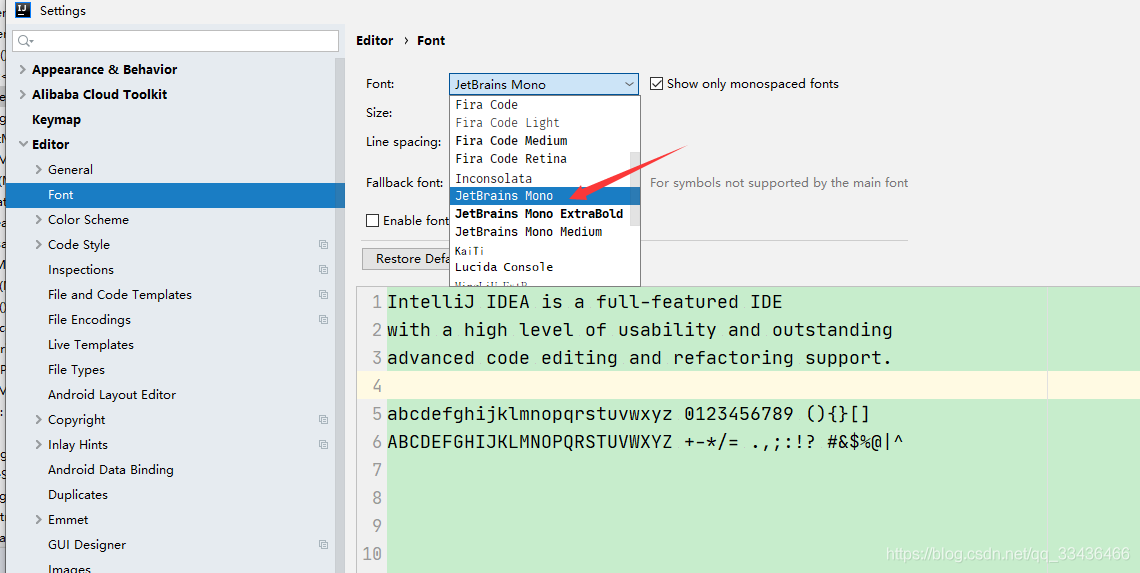Click the project-level icon next to GUI Designer
1140x573 pixels.
click(x=324, y=545)
